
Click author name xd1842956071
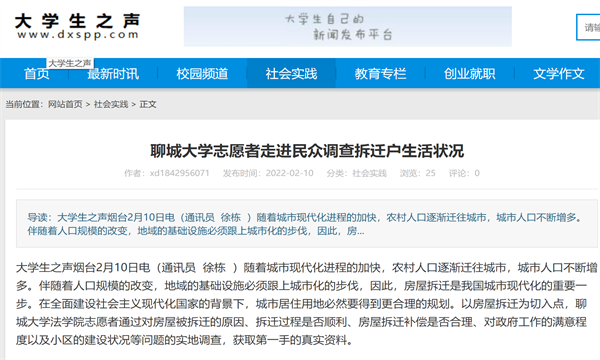pyautogui.click(x=179, y=173)
